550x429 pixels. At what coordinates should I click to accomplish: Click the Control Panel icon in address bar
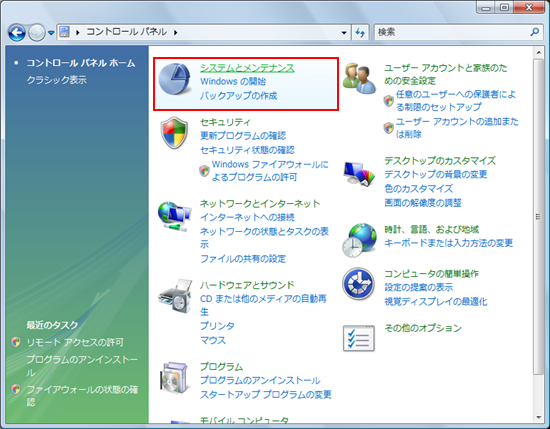(x=65, y=32)
